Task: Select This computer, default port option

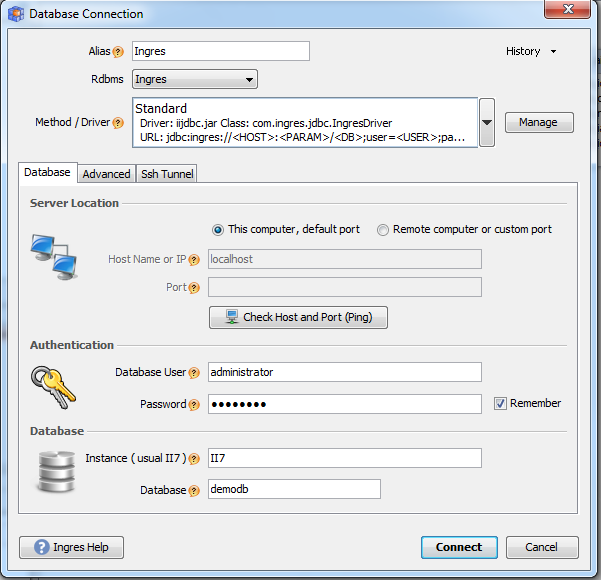Action: pyautogui.click(x=286, y=230)
